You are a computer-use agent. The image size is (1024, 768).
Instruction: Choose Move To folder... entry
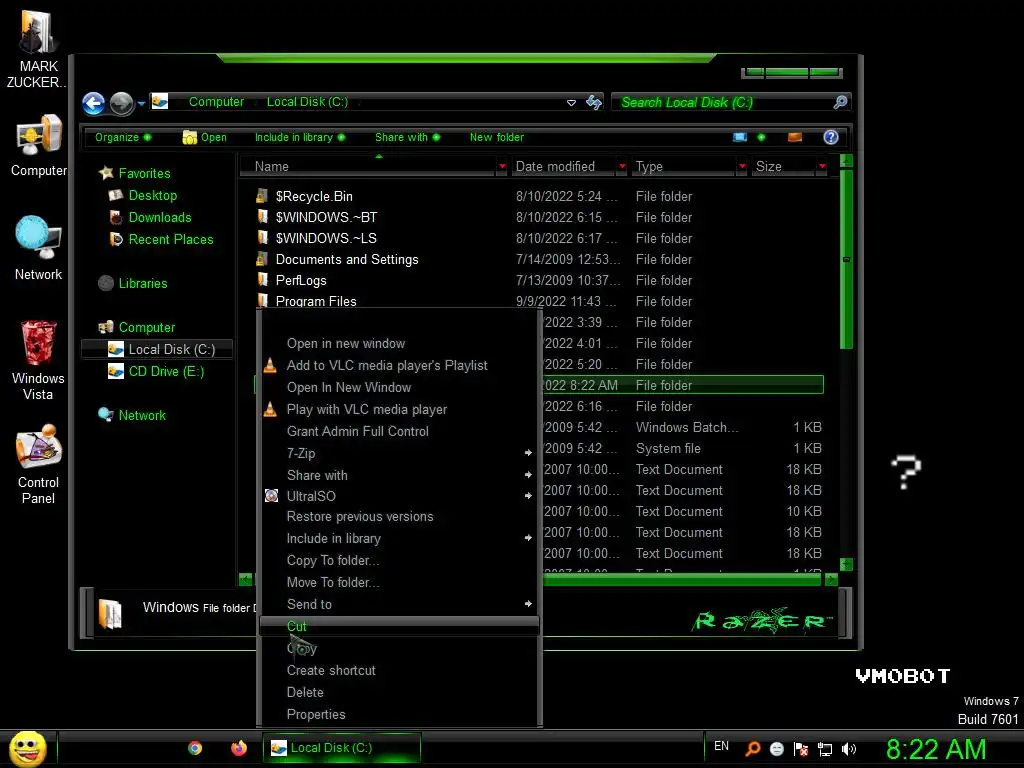click(332, 583)
